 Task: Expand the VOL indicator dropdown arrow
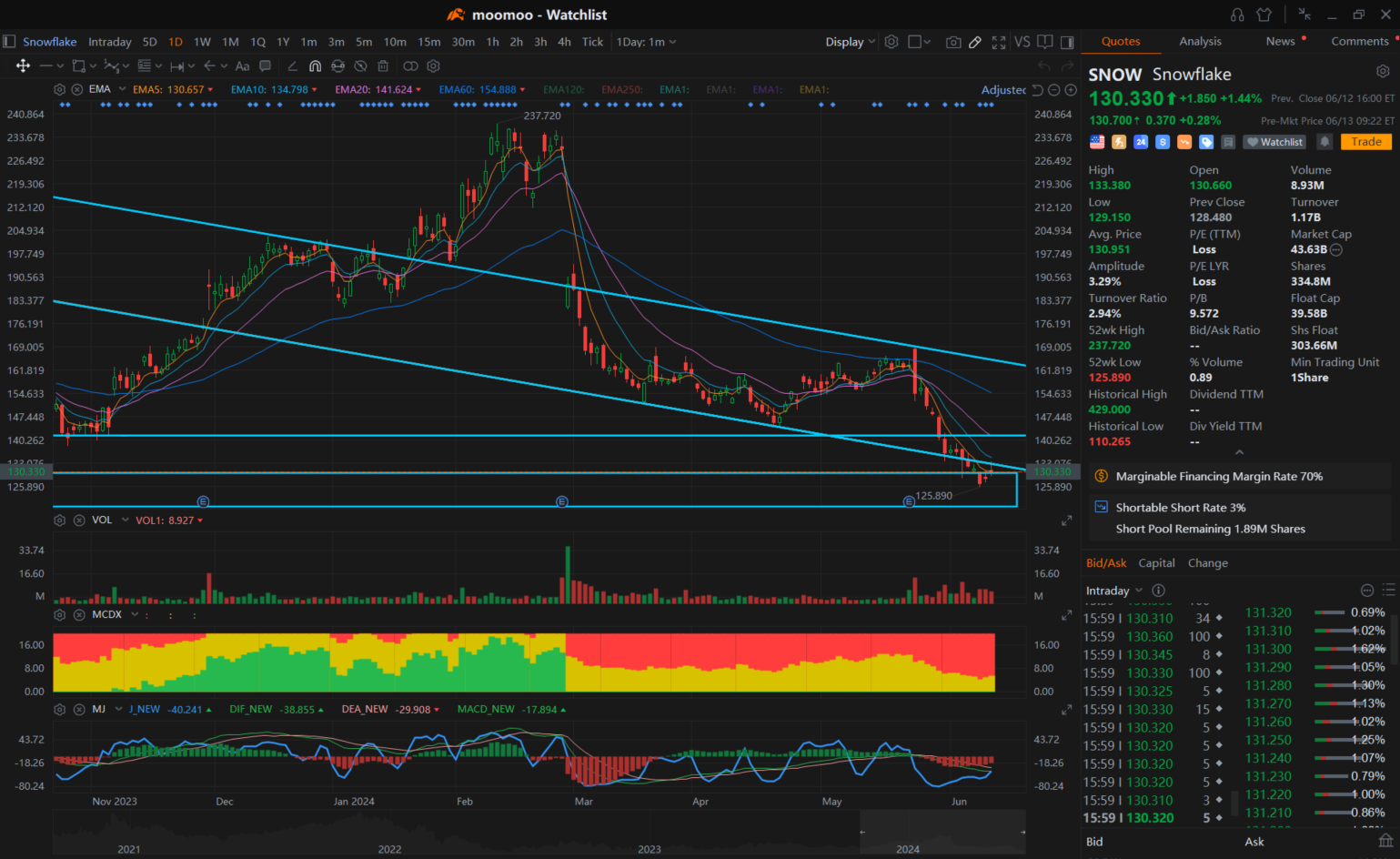point(125,520)
